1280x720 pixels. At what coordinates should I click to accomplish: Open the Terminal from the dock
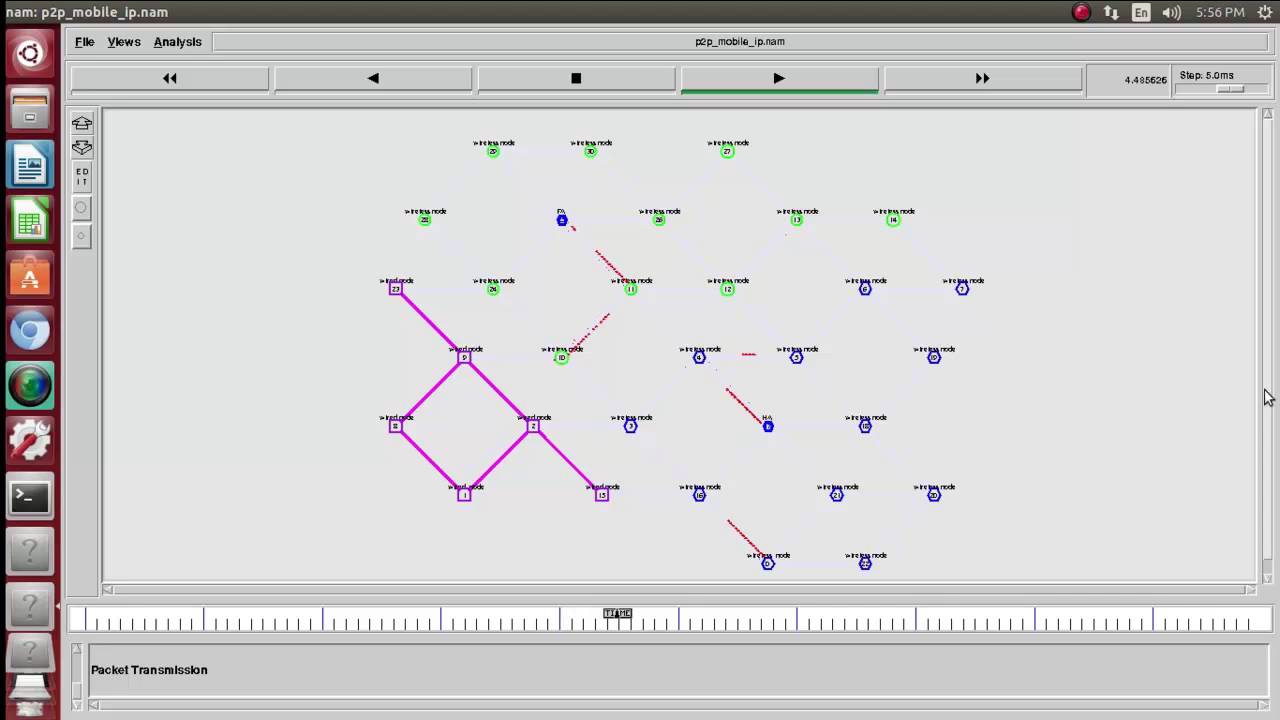(30, 496)
